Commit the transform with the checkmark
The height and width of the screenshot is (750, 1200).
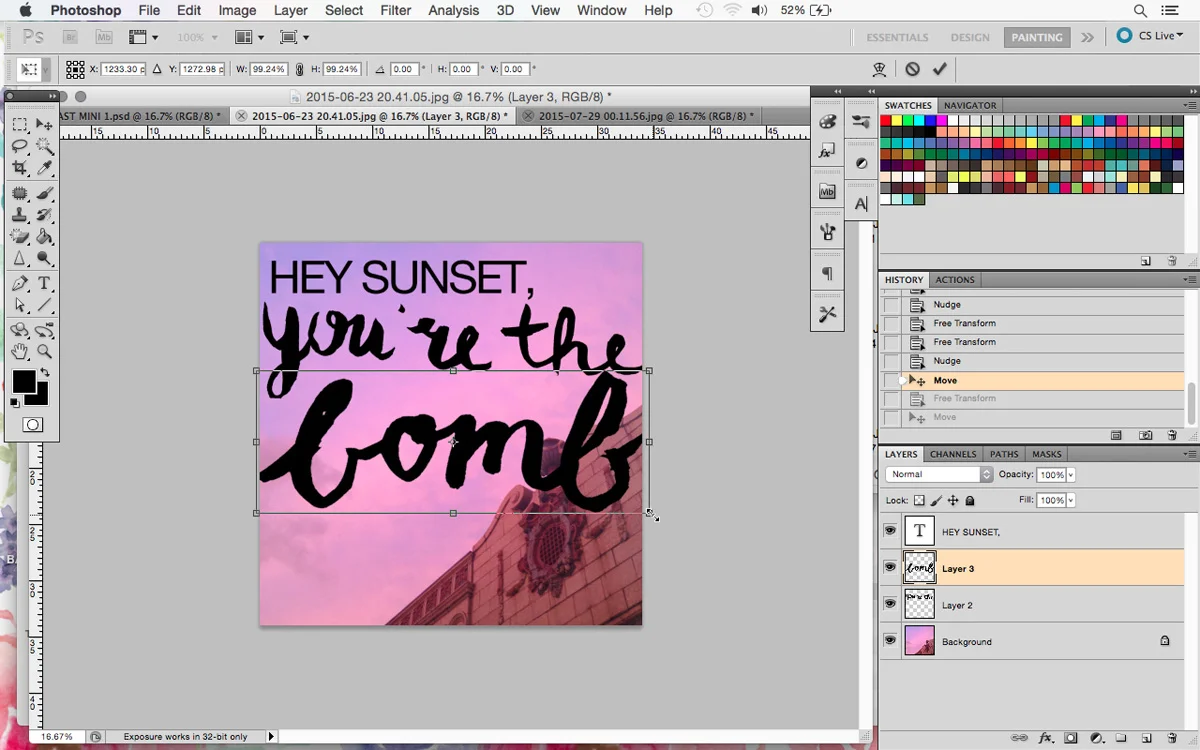[x=939, y=69]
